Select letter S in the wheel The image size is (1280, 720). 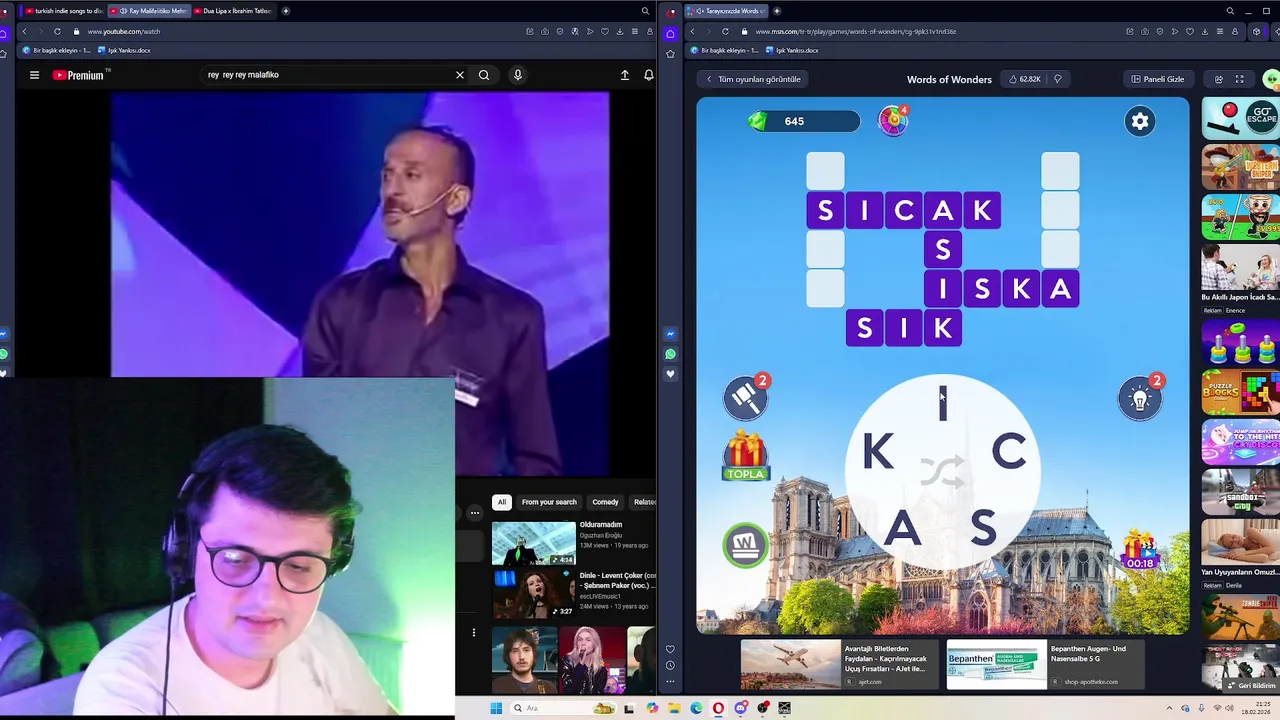(x=983, y=527)
